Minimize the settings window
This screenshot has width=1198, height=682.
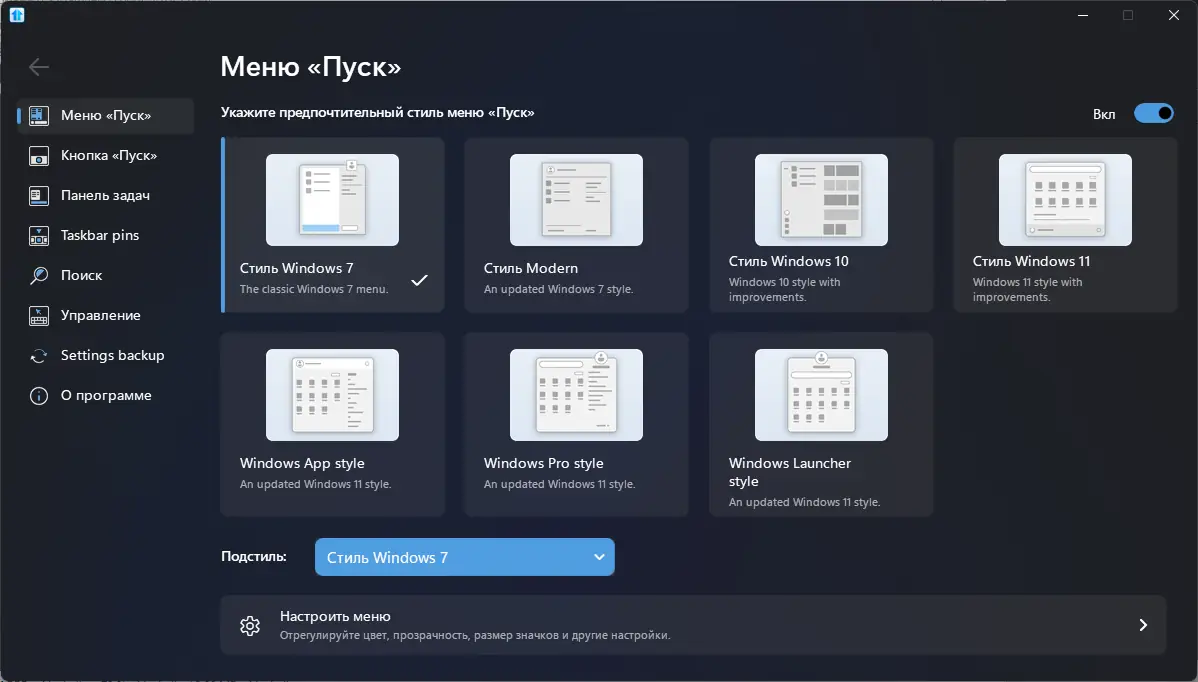click(1083, 15)
